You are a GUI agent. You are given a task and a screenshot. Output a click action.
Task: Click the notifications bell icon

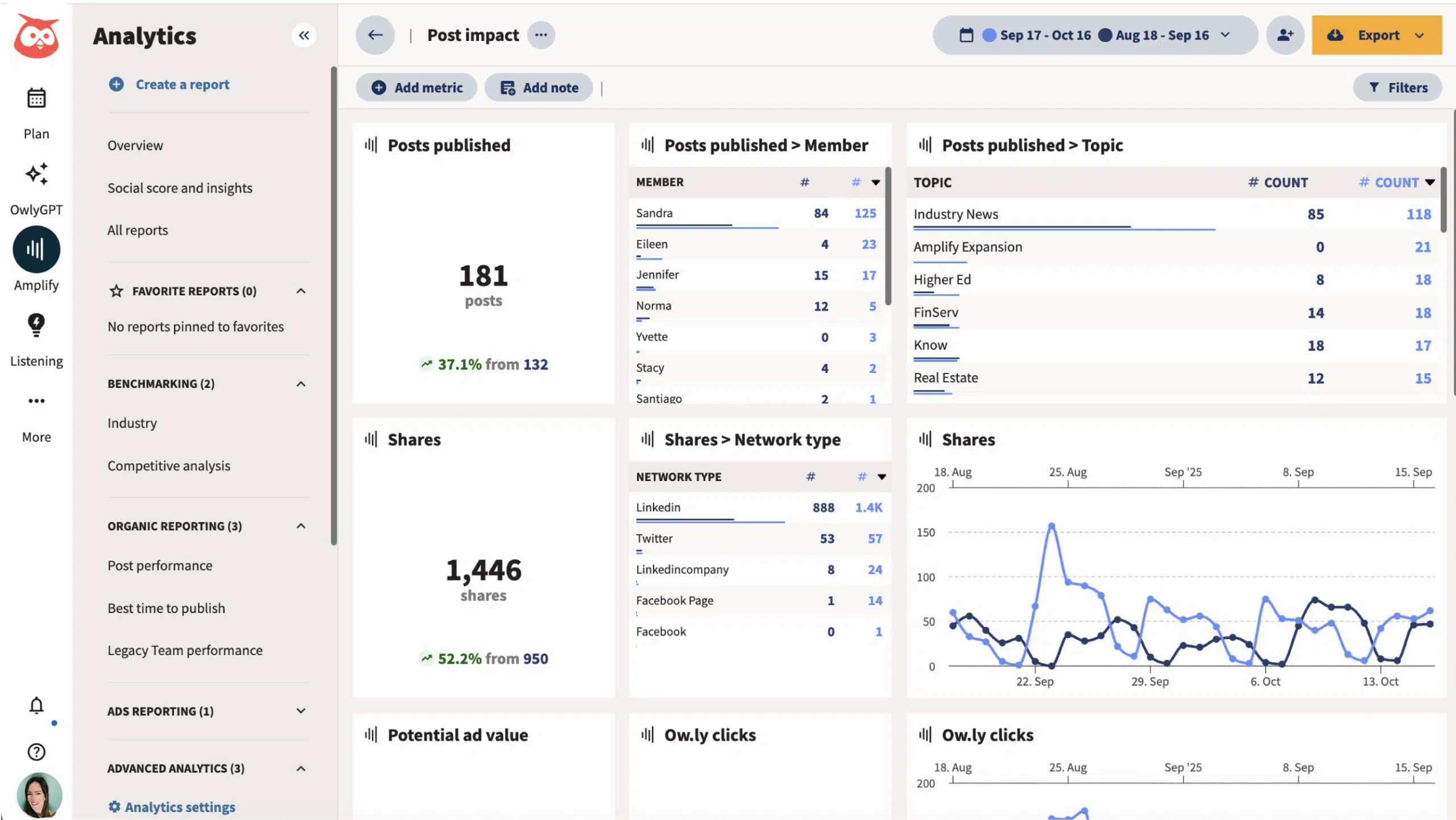click(x=36, y=705)
